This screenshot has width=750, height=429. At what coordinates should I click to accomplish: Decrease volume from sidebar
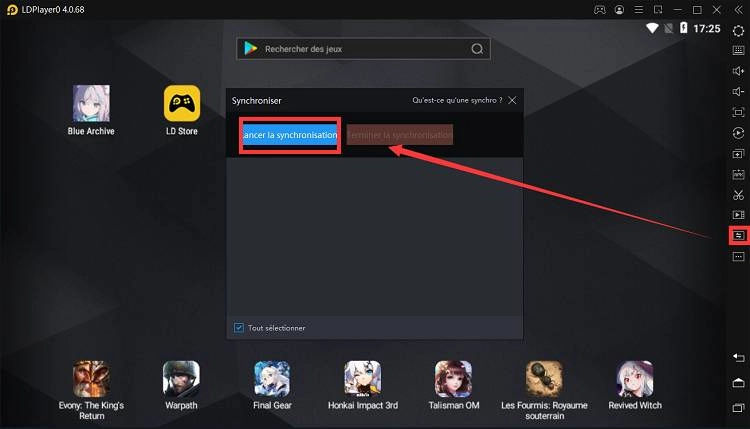click(x=739, y=91)
